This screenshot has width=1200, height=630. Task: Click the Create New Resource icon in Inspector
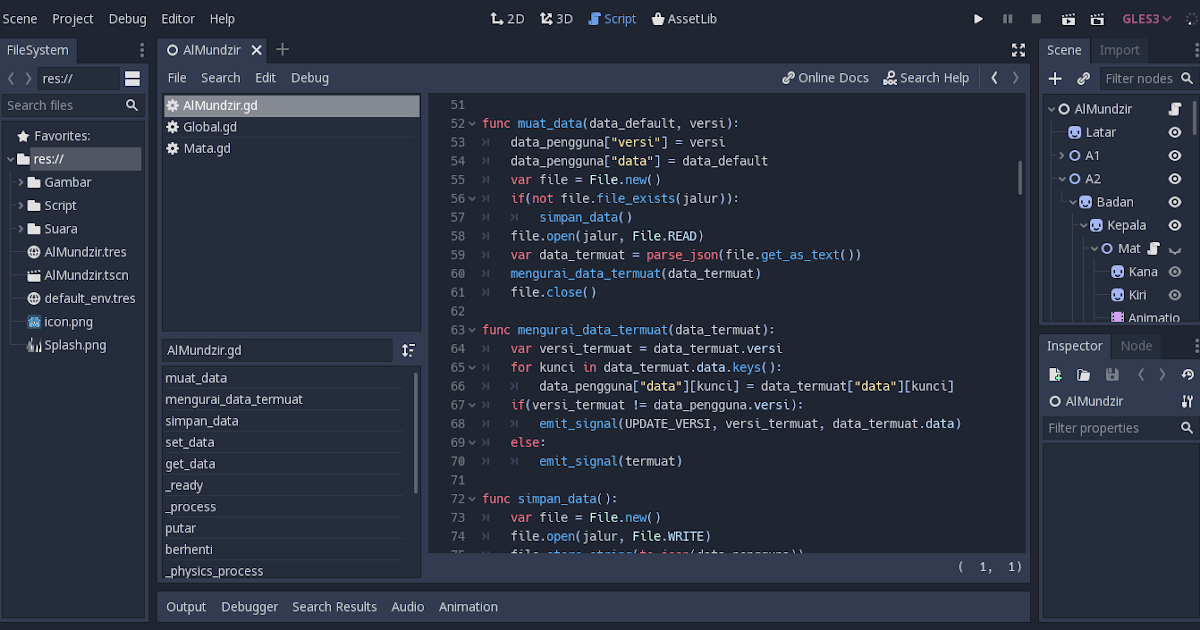[x=1055, y=373]
